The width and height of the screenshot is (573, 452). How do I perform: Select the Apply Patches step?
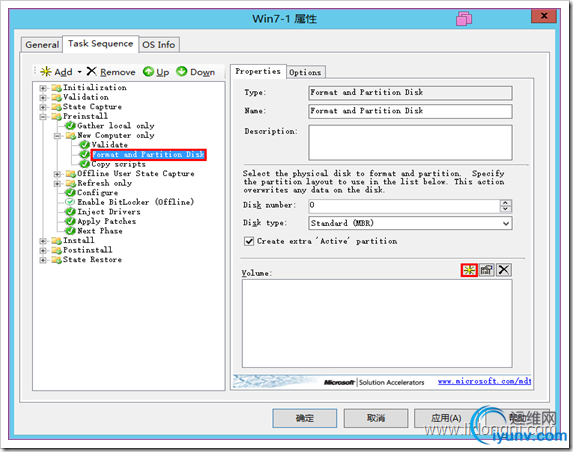click(x=106, y=221)
